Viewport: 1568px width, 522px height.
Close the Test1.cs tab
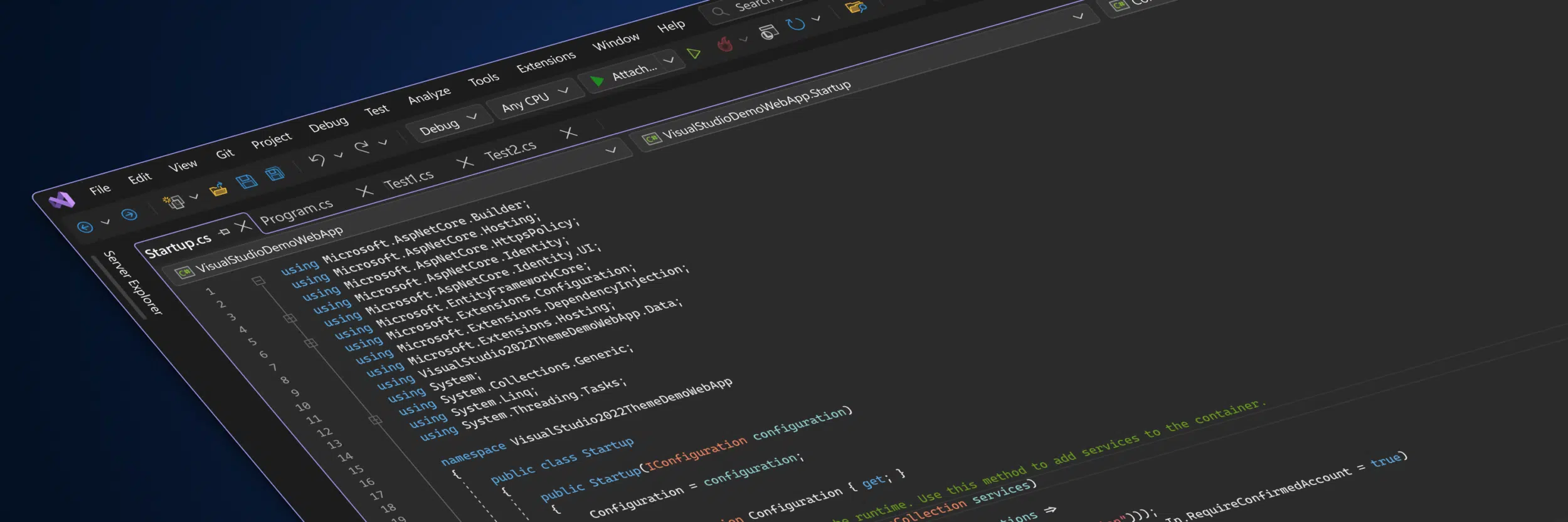465,162
